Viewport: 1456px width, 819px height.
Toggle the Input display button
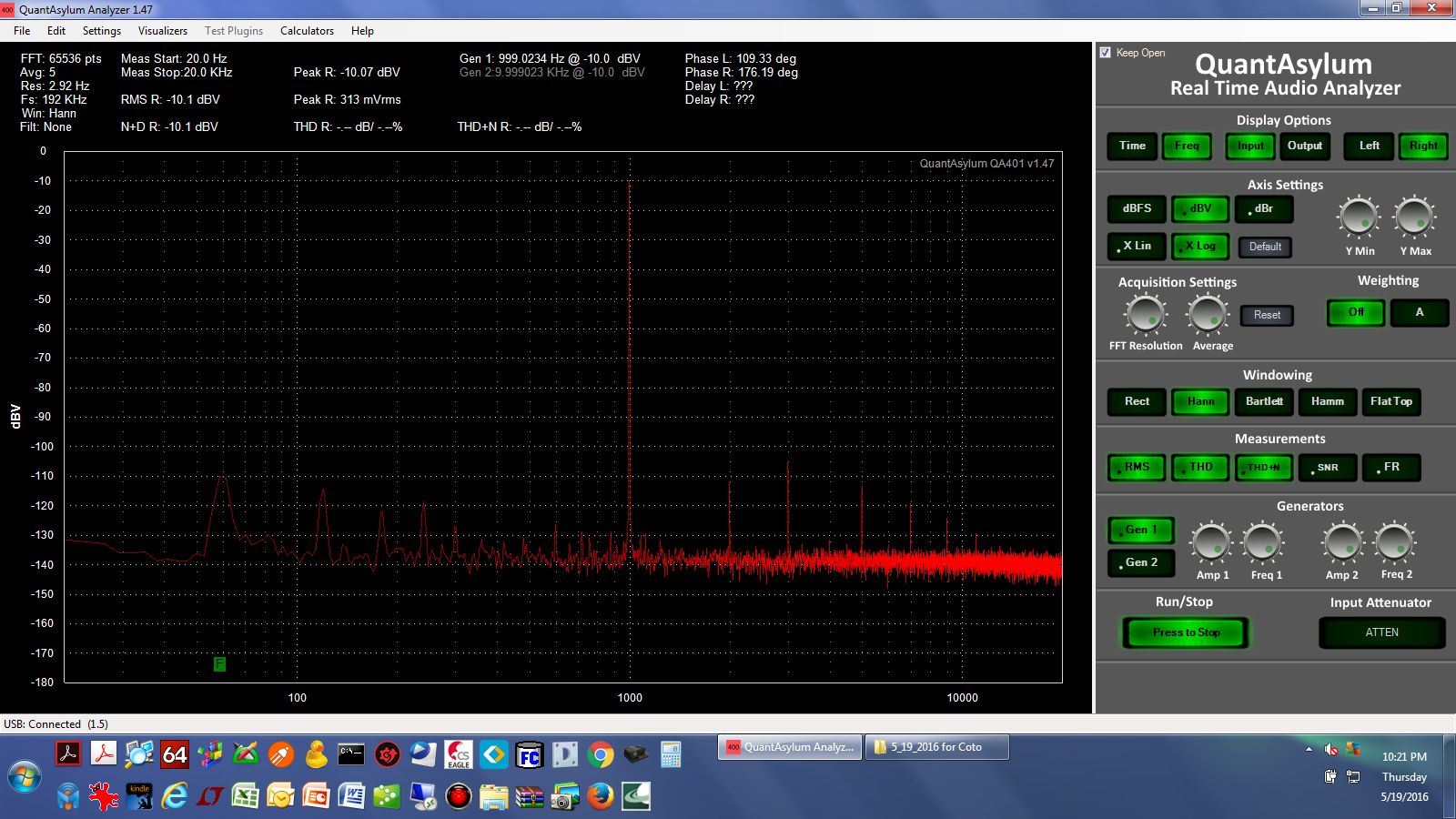click(1250, 146)
